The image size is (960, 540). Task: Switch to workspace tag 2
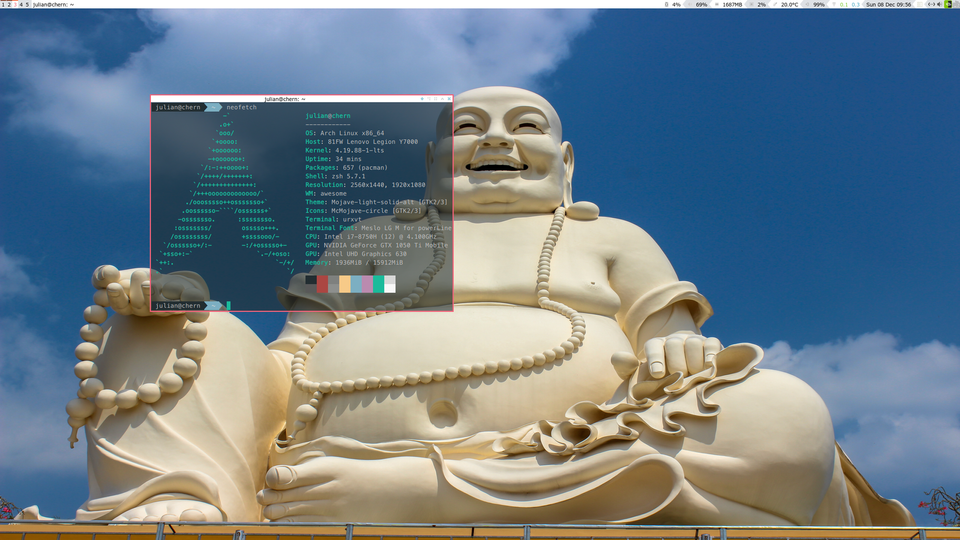tap(9, 4)
